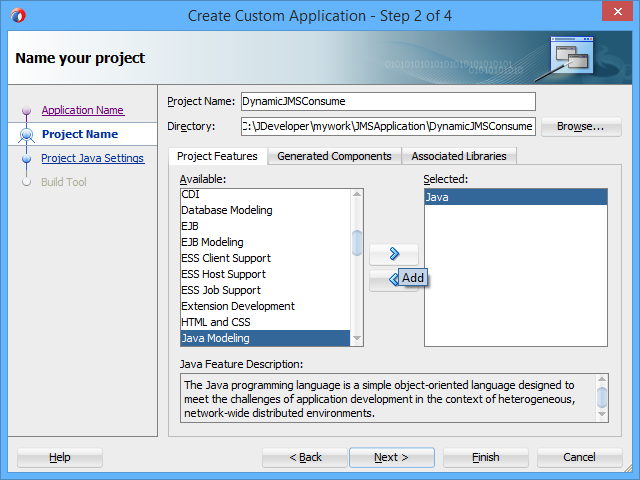Image resolution: width=640 pixels, height=480 pixels.
Task: Close the Create Custom Application dialog
Action: pos(618,11)
